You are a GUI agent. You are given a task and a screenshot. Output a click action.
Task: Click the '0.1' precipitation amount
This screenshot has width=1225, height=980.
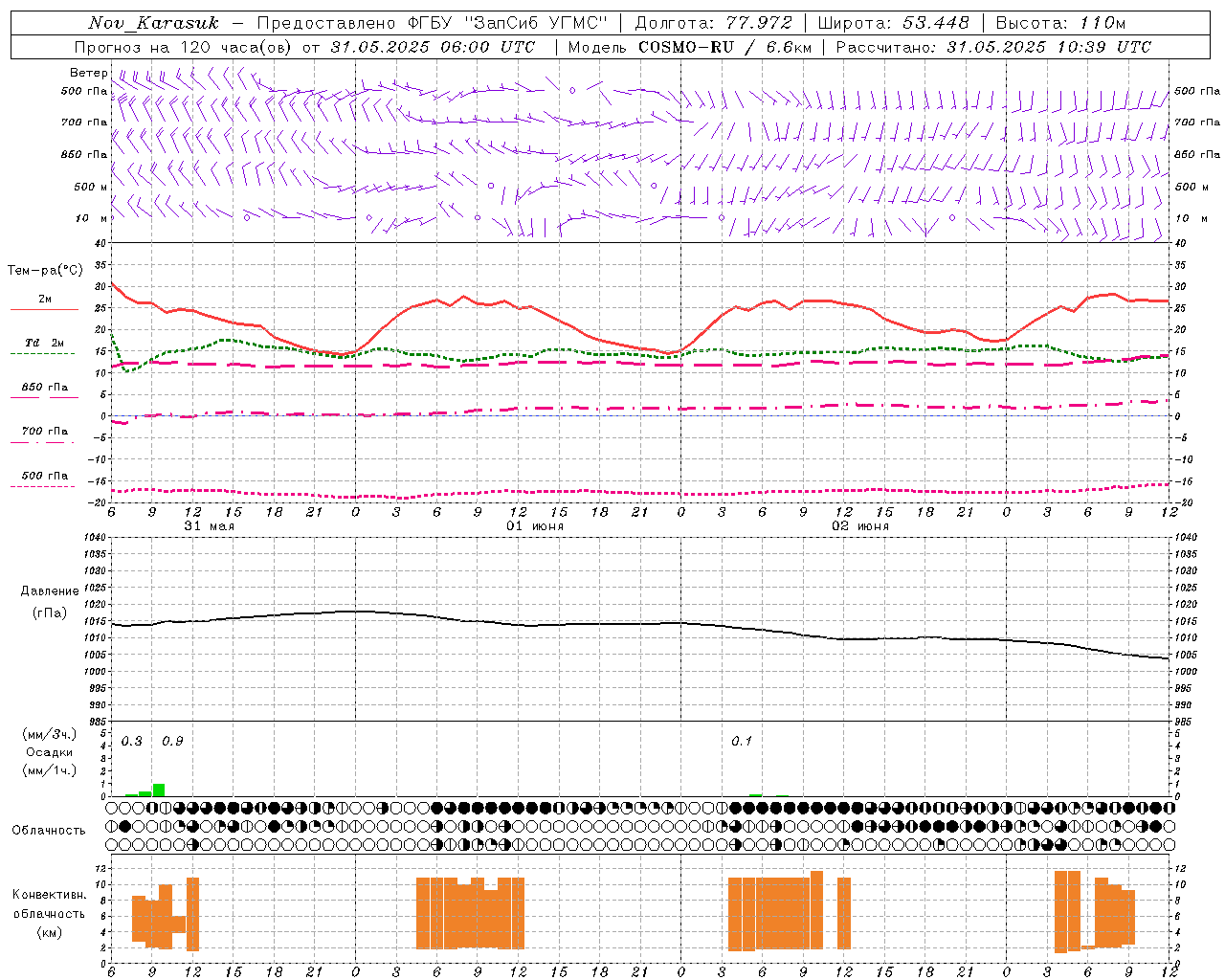[x=742, y=742]
